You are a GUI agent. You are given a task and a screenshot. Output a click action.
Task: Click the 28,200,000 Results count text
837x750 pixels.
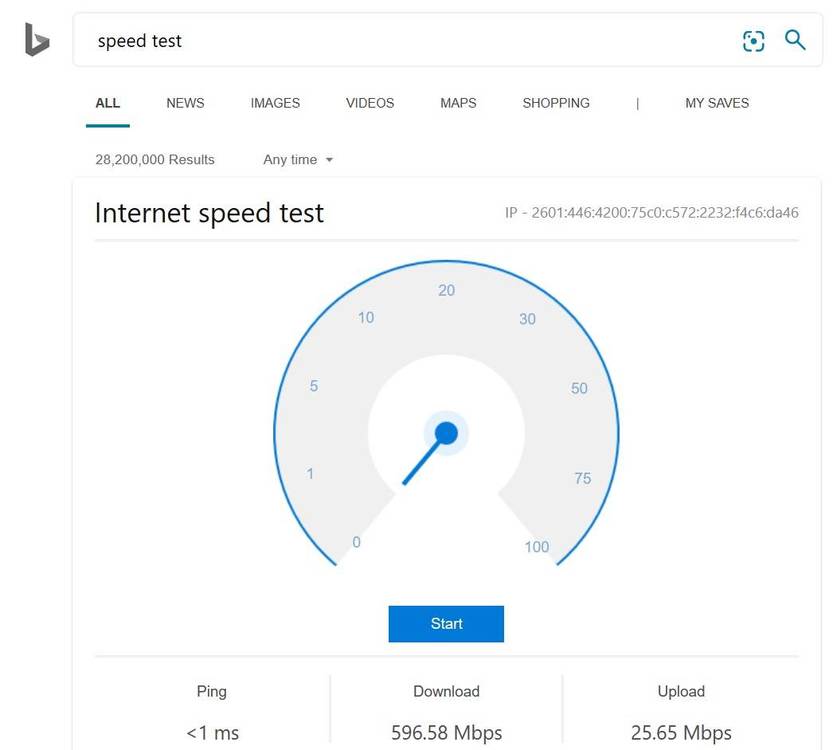(155, 160)
